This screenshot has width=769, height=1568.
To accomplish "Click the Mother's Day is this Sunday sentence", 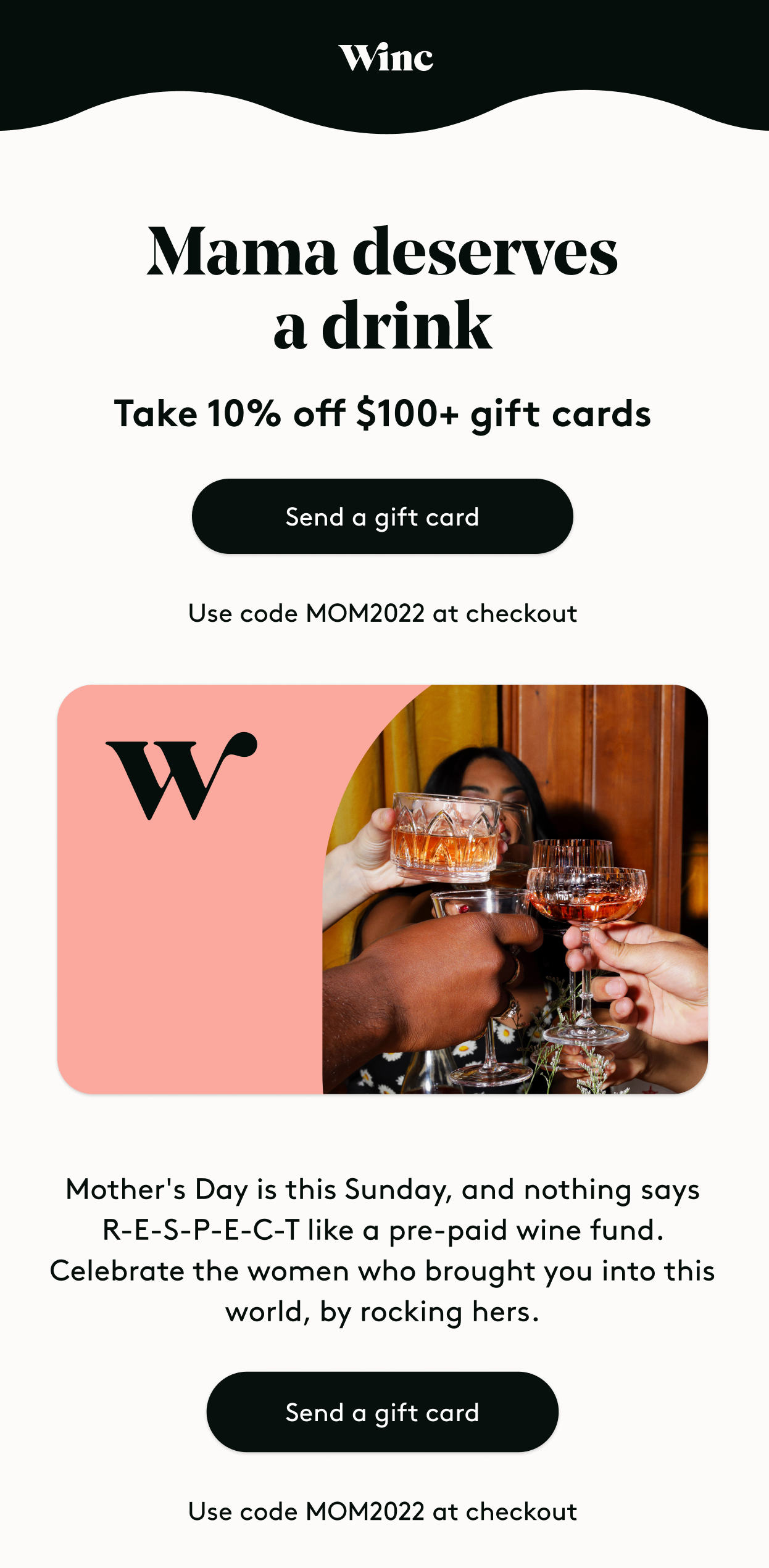I will tap(383, 1190).
